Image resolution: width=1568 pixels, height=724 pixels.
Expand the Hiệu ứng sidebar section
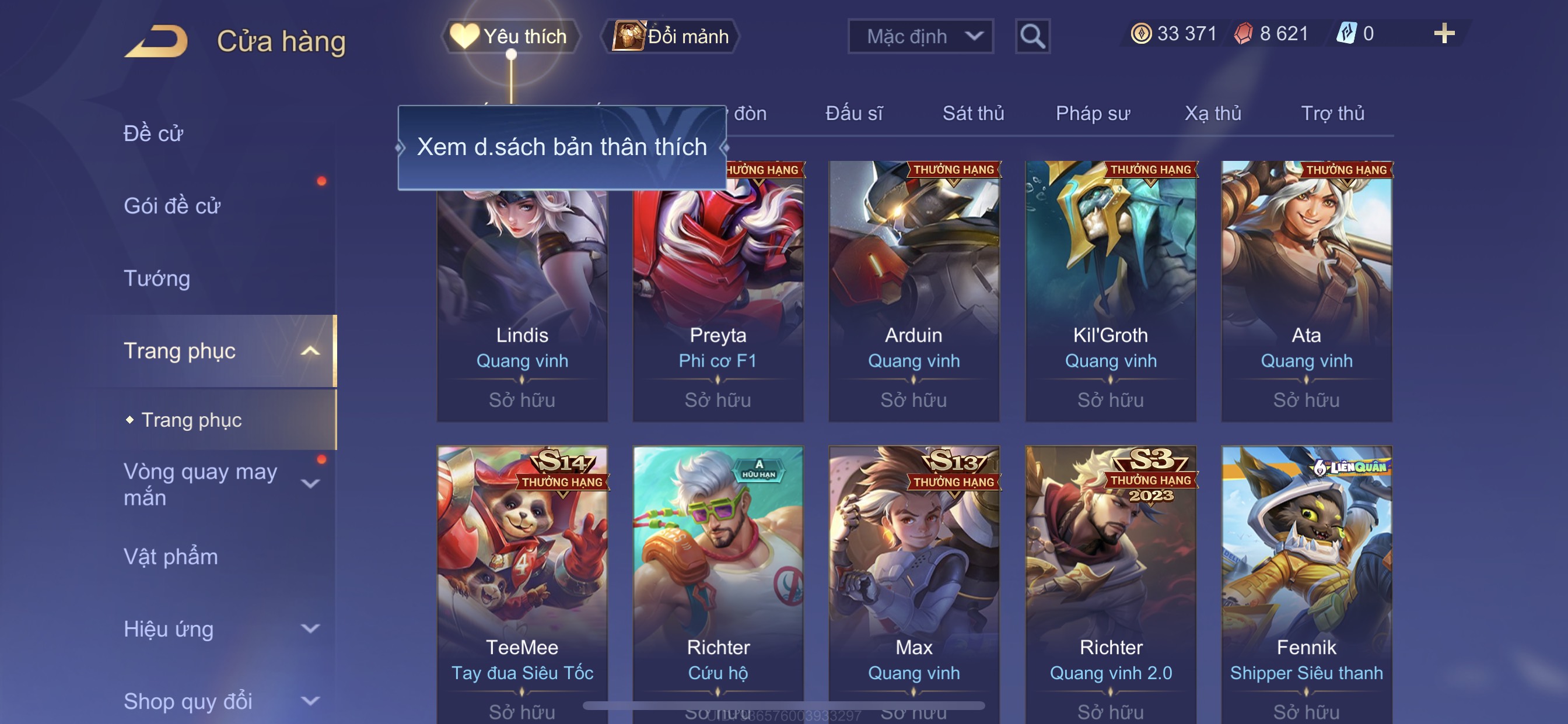click(310, 628)
